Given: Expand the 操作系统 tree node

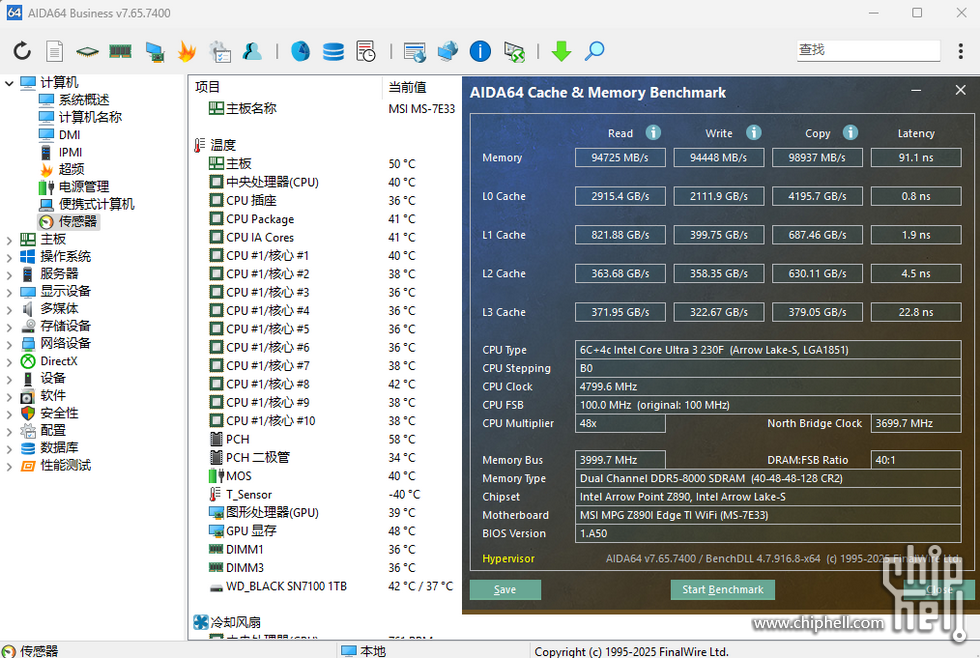Looking at the screenshot, I should (x=9, y=257).
